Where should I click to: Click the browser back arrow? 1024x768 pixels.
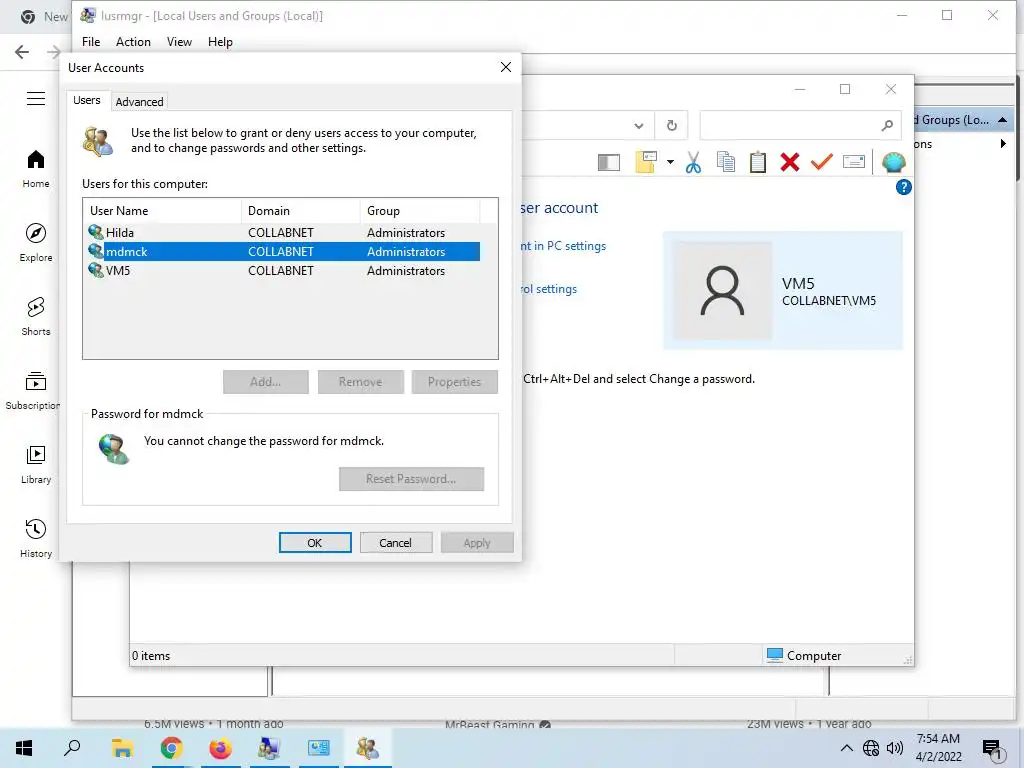tap(22, 52)
